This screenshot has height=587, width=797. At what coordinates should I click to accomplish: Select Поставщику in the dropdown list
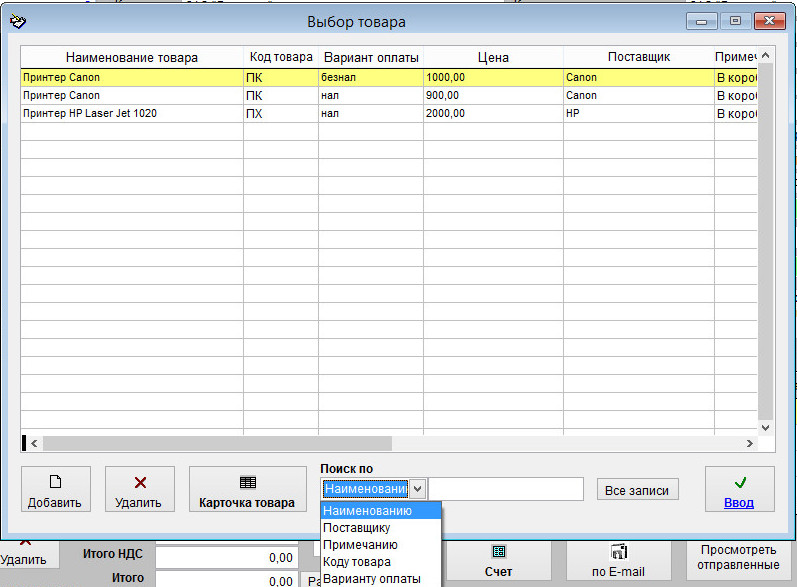point(381,528)
